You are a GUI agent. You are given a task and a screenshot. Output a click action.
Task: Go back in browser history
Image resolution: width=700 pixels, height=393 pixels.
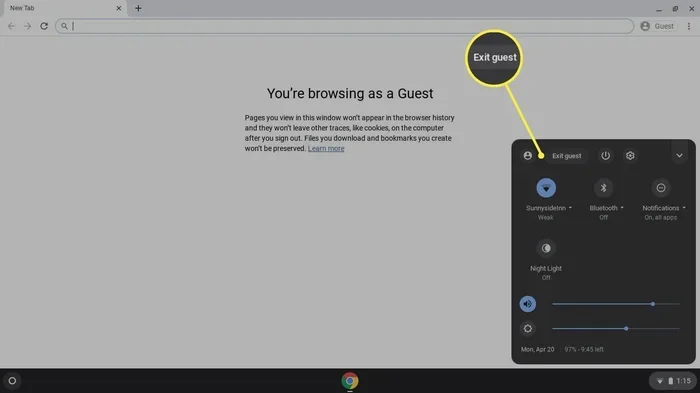point(11,26)
